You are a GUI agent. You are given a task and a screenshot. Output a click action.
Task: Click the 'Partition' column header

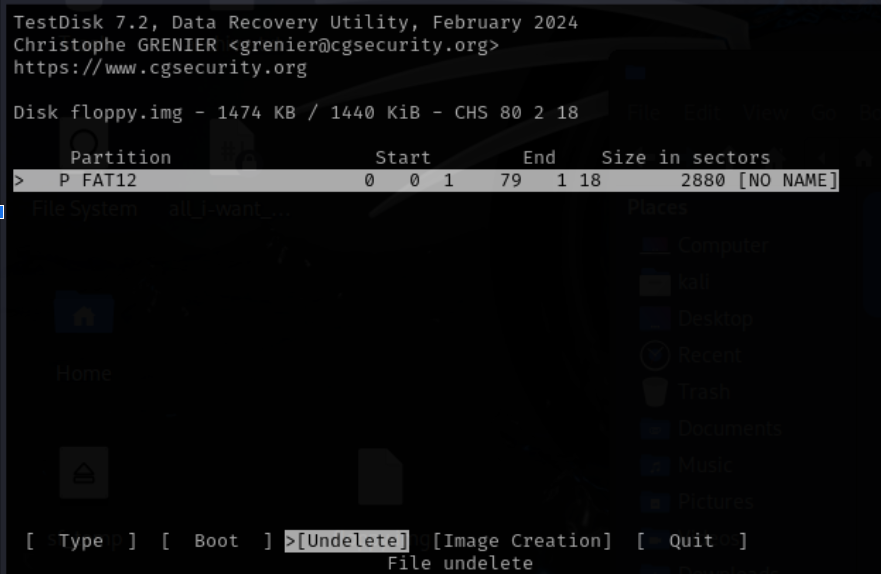click(121, 157)
